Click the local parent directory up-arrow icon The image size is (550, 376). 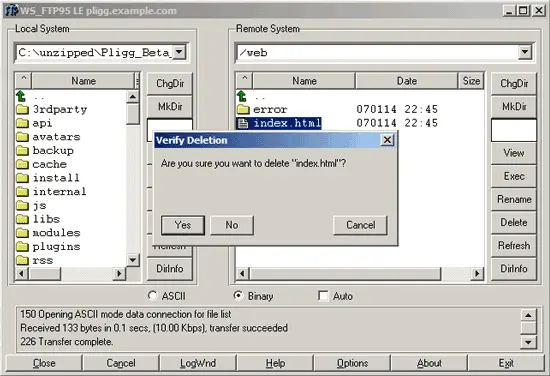pyautogui.click(x=21, y=96)
